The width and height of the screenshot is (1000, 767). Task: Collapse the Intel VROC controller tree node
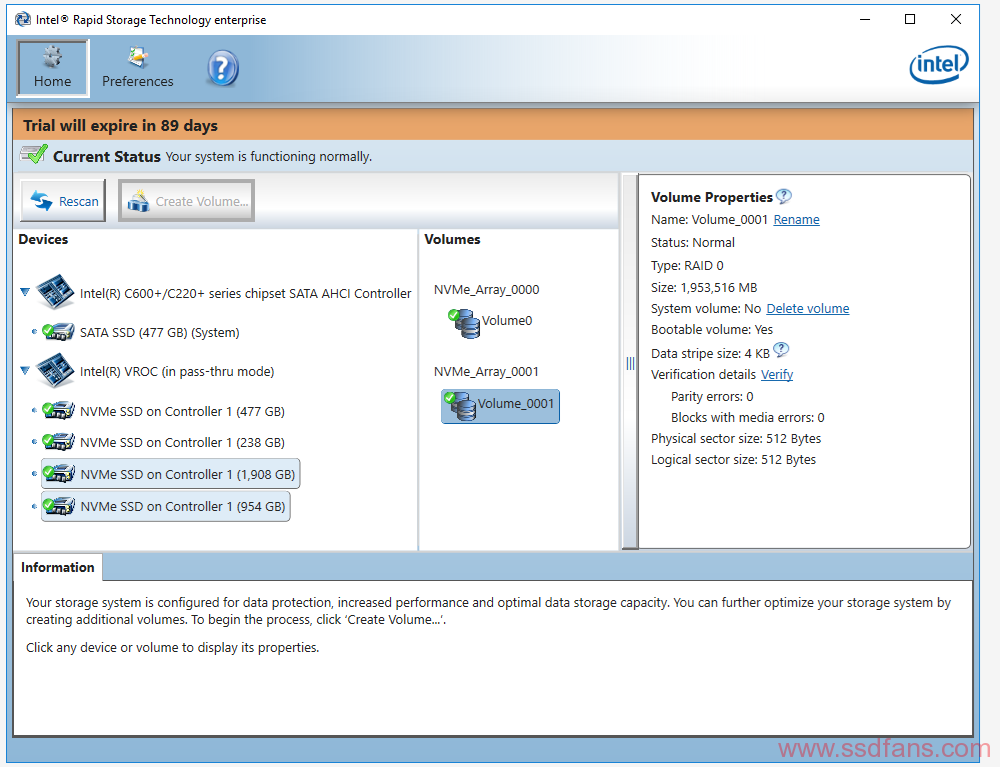coord(25,370)
